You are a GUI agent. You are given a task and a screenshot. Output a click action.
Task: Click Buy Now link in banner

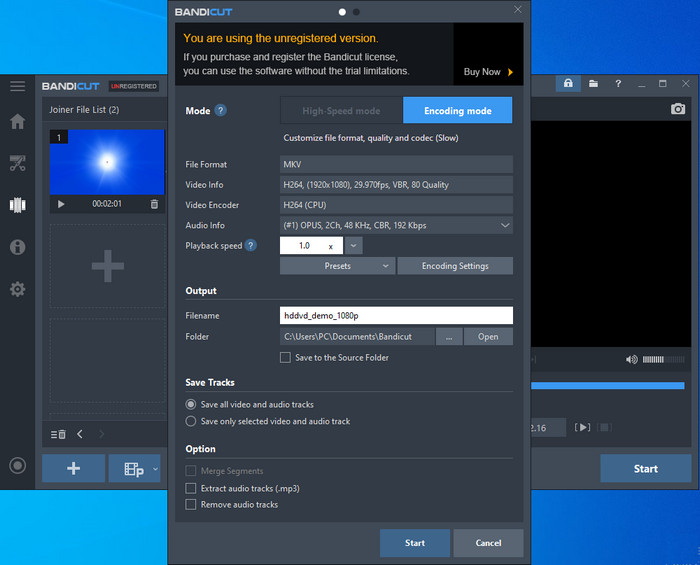[x=488, y=72]
